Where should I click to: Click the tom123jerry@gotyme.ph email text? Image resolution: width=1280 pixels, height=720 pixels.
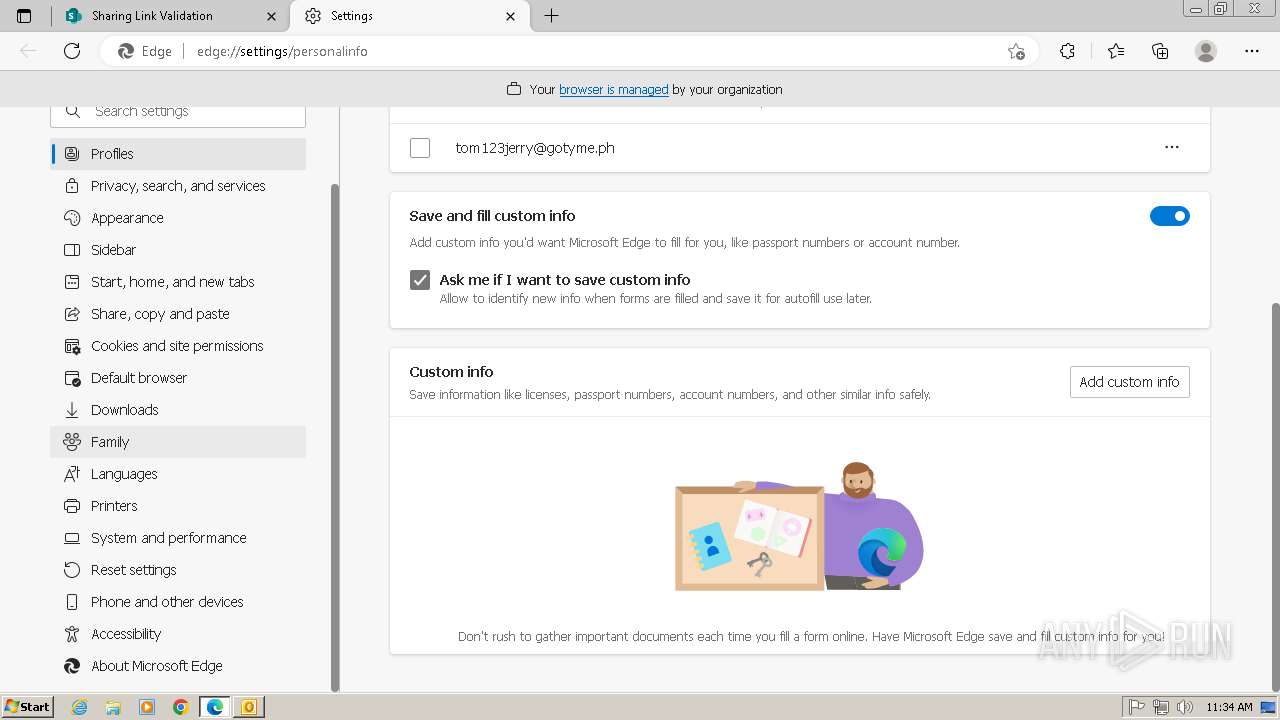(x=535, y=148)
